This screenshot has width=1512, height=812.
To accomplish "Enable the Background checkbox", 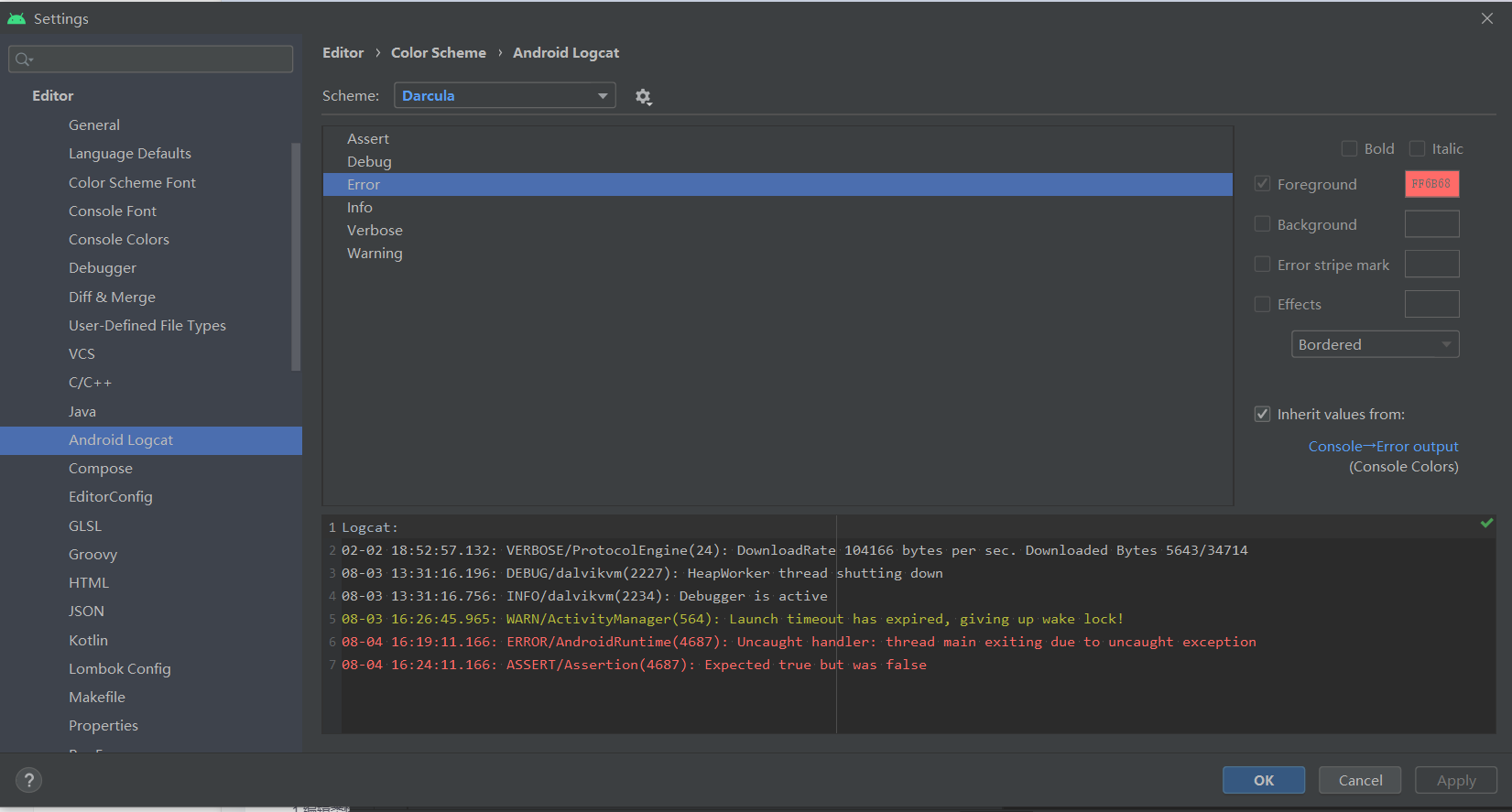I will coord(1262,224).
